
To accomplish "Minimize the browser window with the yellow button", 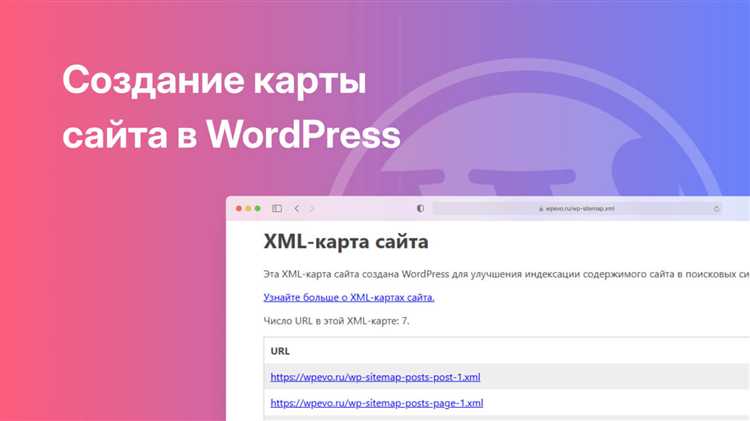I will [248, 209].
